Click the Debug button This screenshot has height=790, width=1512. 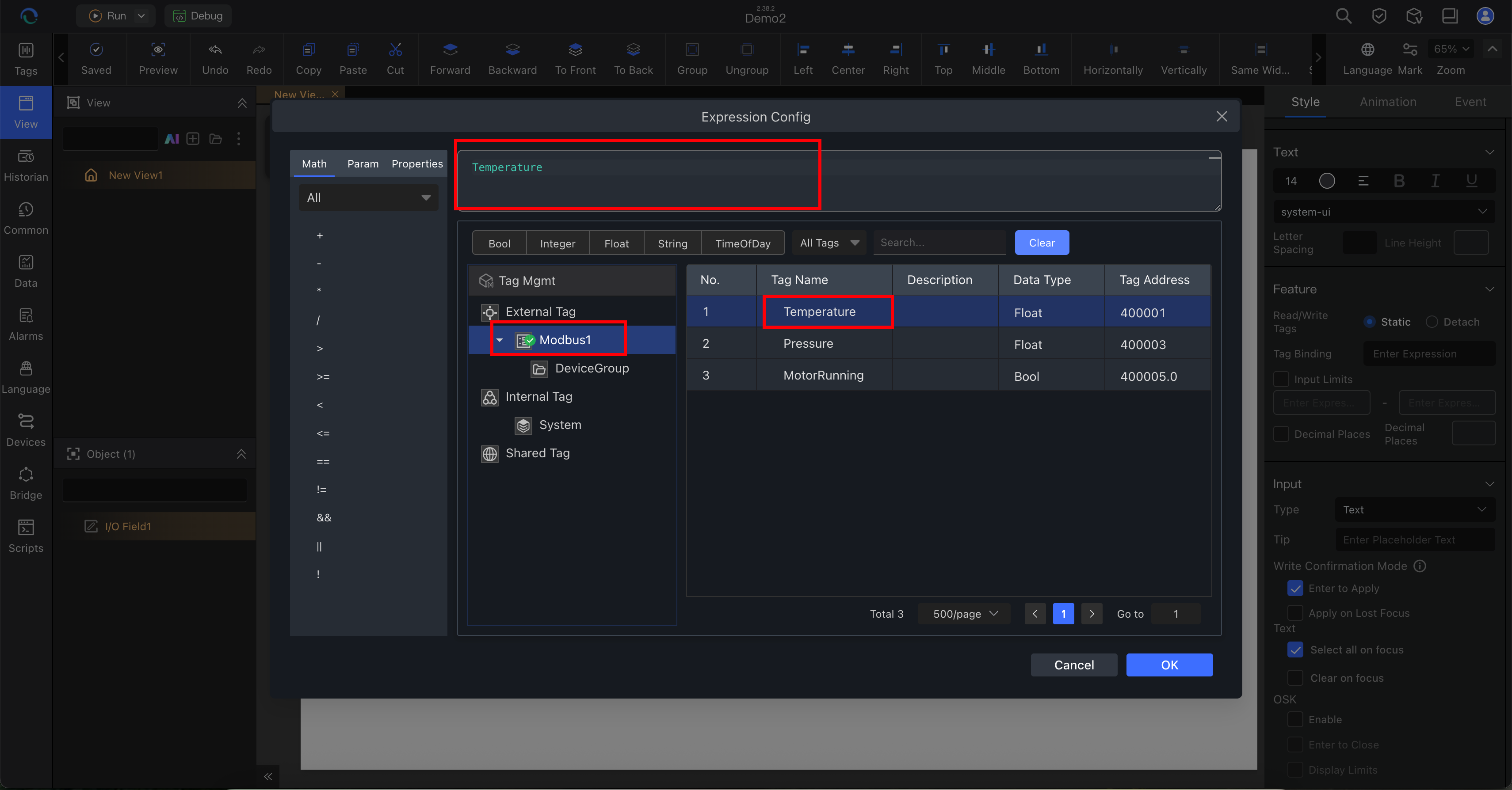point(198,16)
